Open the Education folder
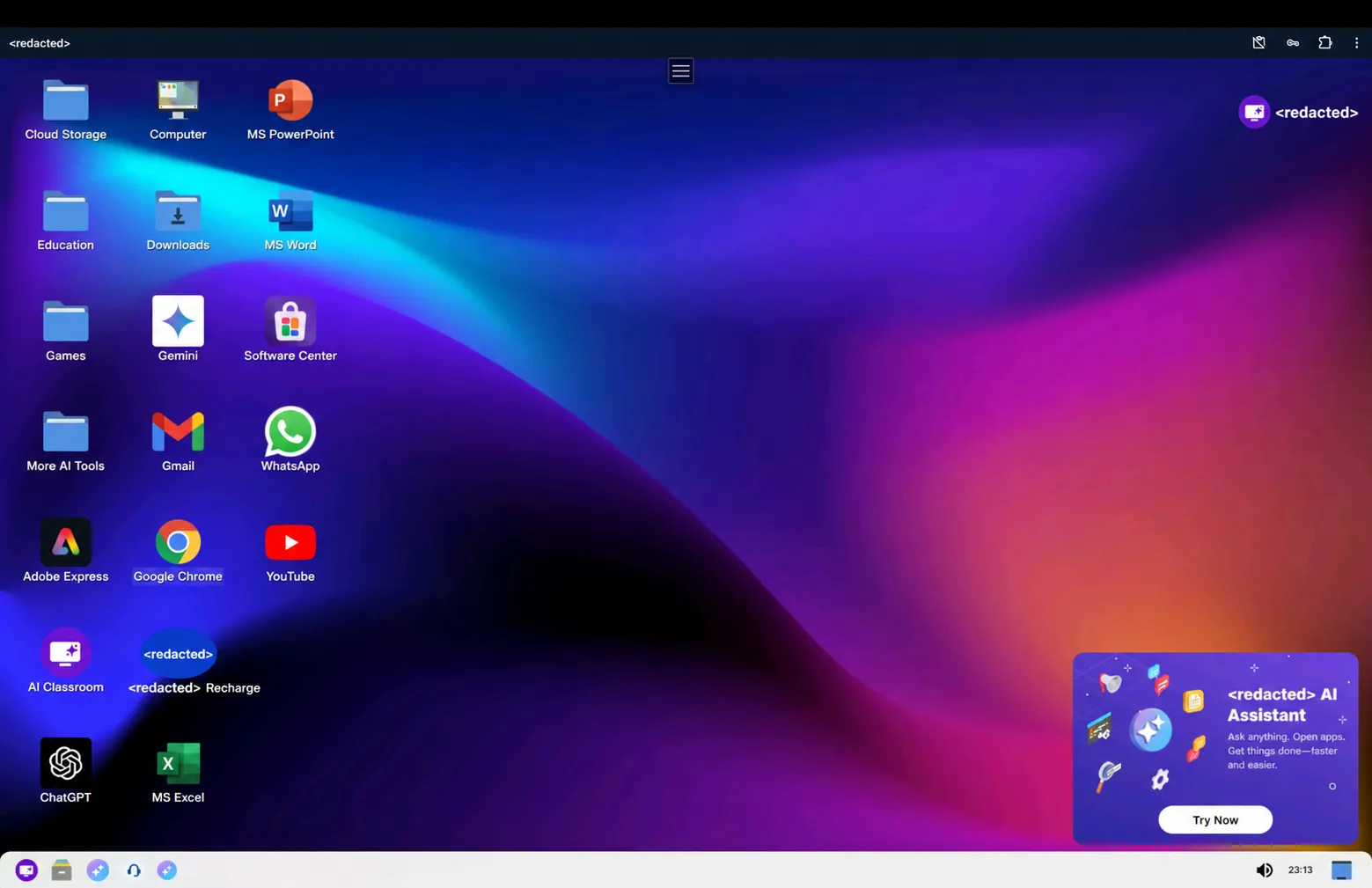 [65, 220]
